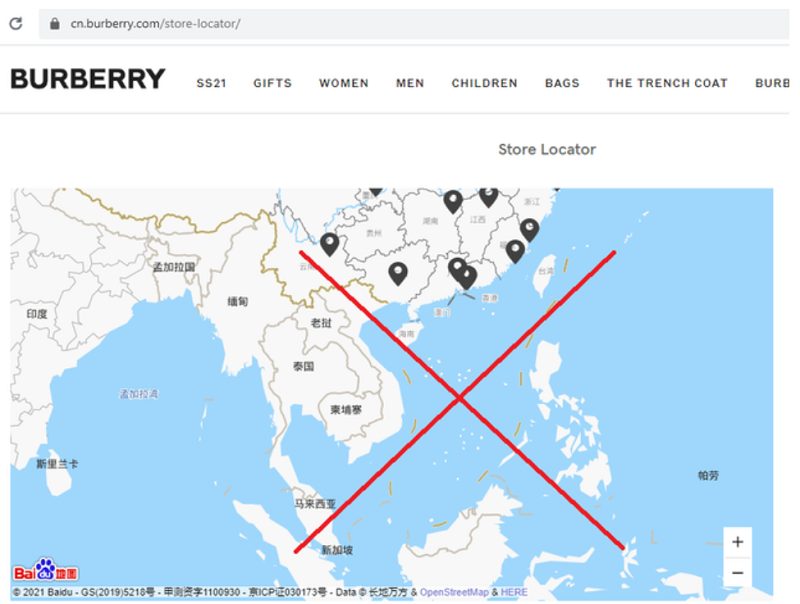Image resolution: width=800 pixels, height=604 pixels.
Task: Click the store pin nearest Taiwan strait
Action: (515, 250)
